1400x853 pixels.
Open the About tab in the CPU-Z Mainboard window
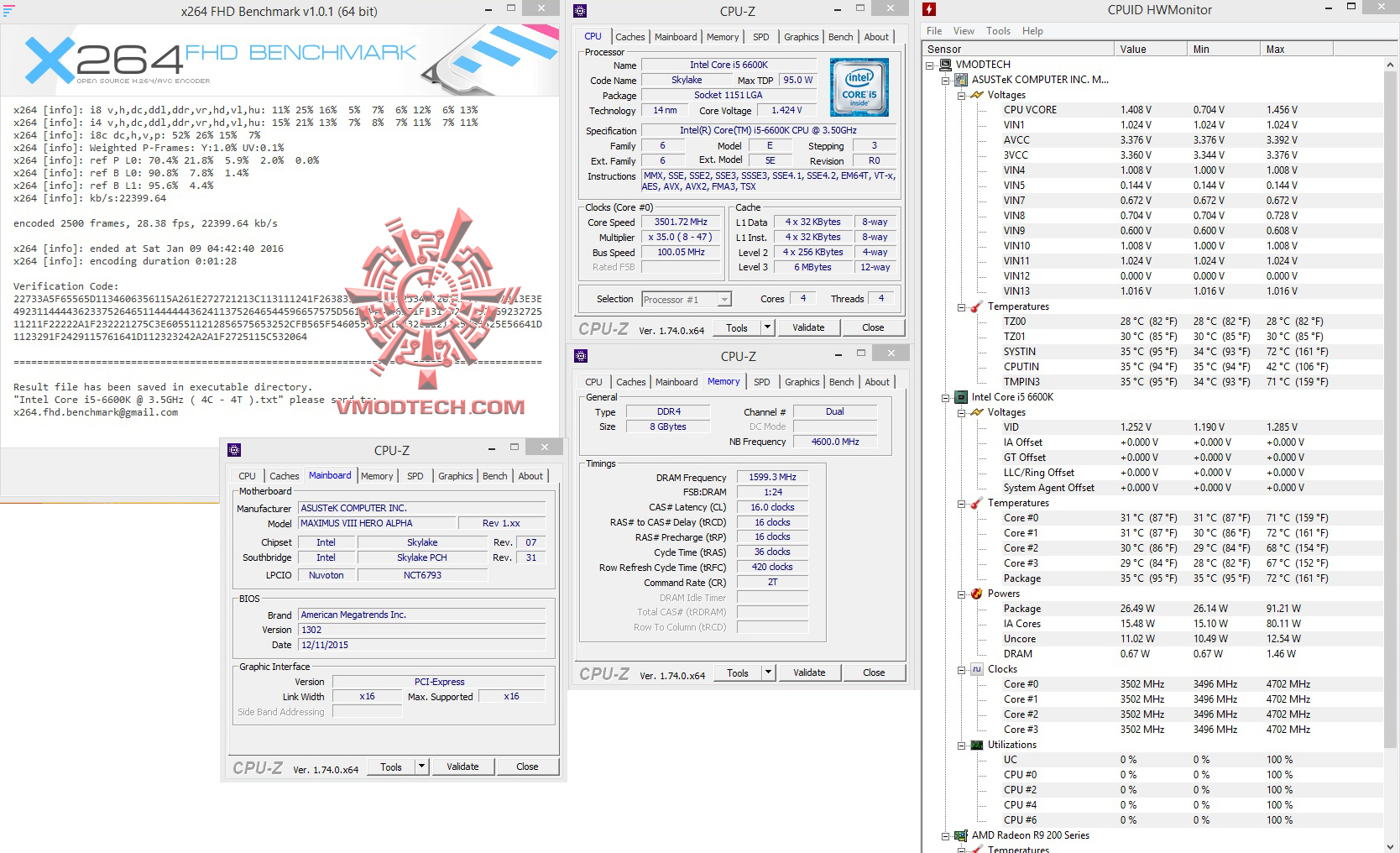point(530,476)
